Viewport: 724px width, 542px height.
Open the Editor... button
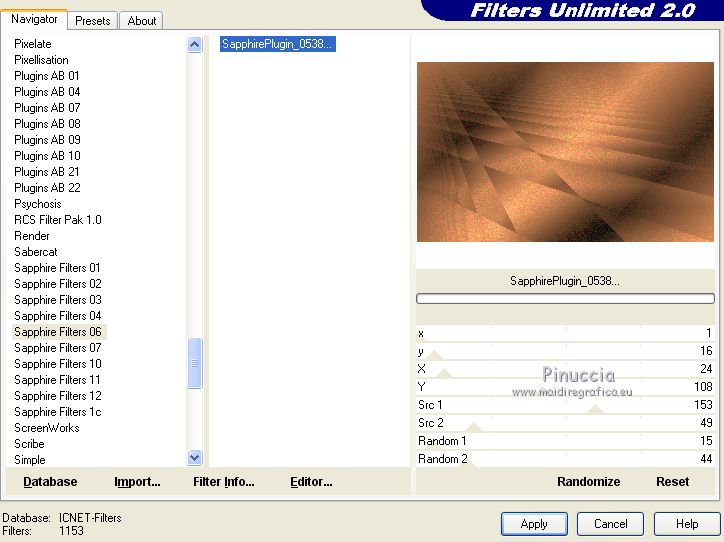click(x=311, y=482)
